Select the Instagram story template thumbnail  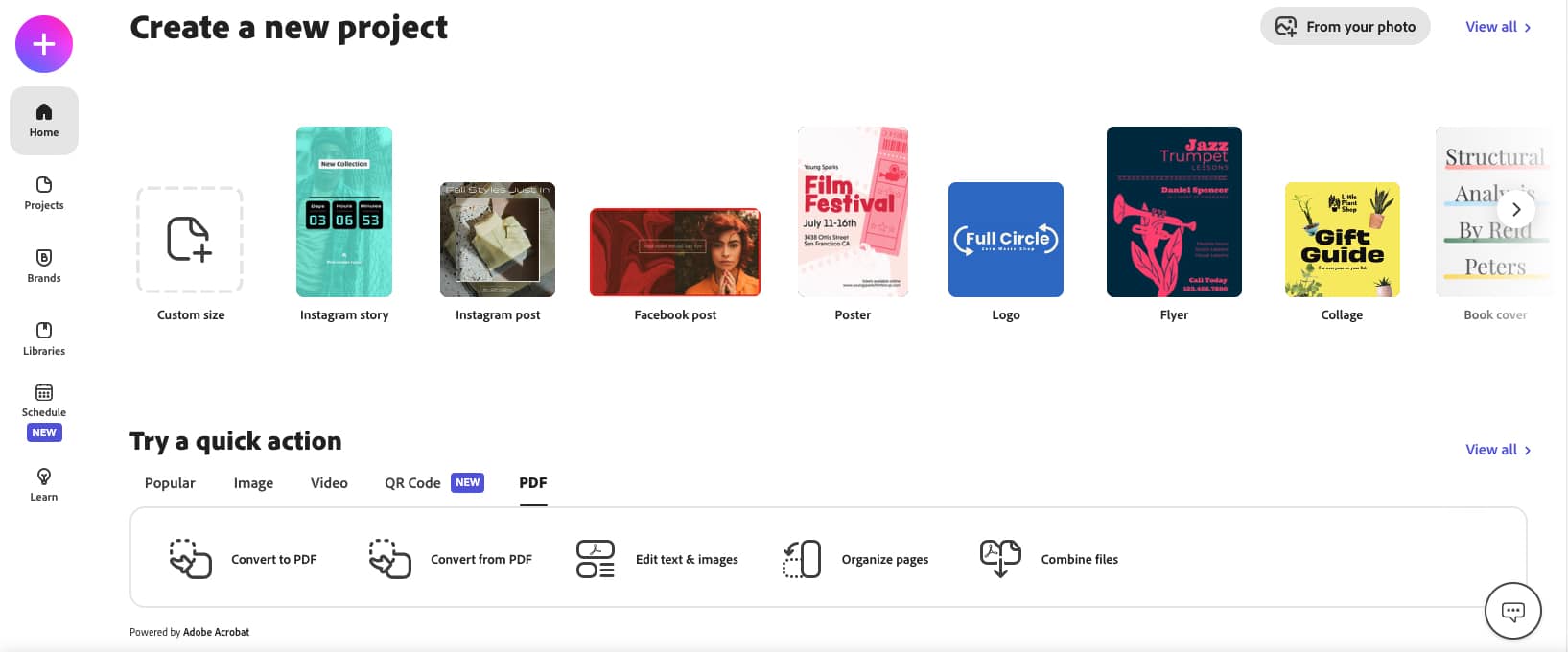344,212
